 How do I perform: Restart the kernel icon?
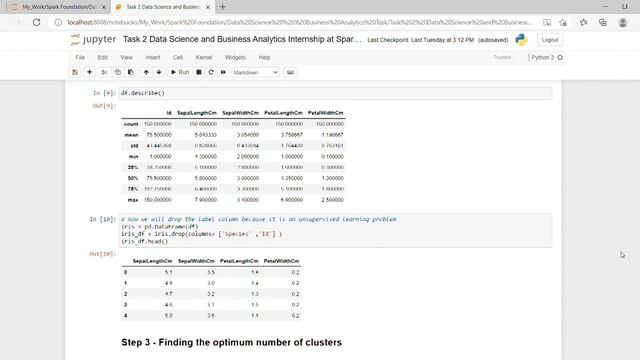pos(211,72)
